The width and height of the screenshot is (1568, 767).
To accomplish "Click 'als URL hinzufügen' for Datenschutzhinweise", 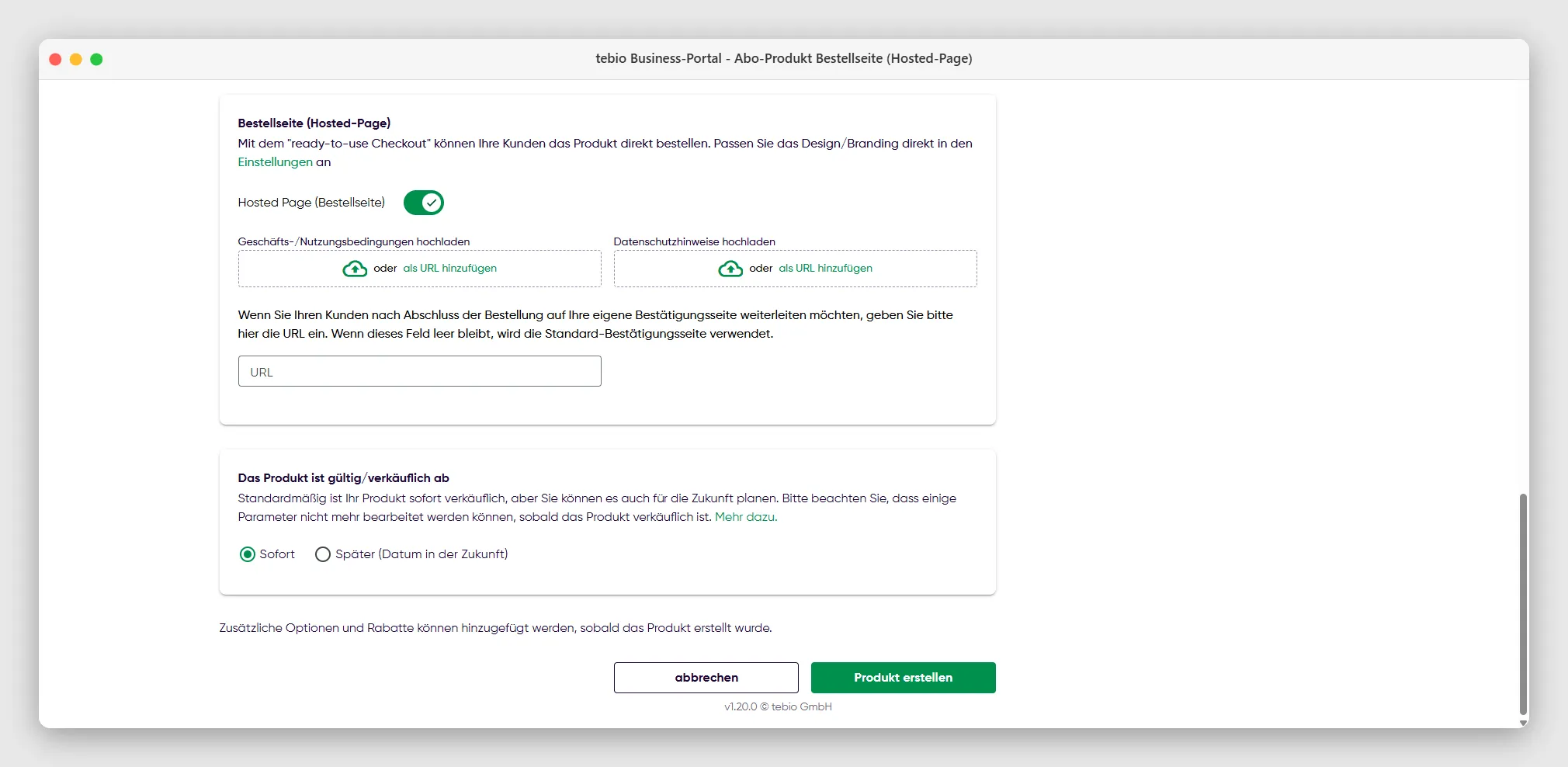I will [x=826, y=268].
